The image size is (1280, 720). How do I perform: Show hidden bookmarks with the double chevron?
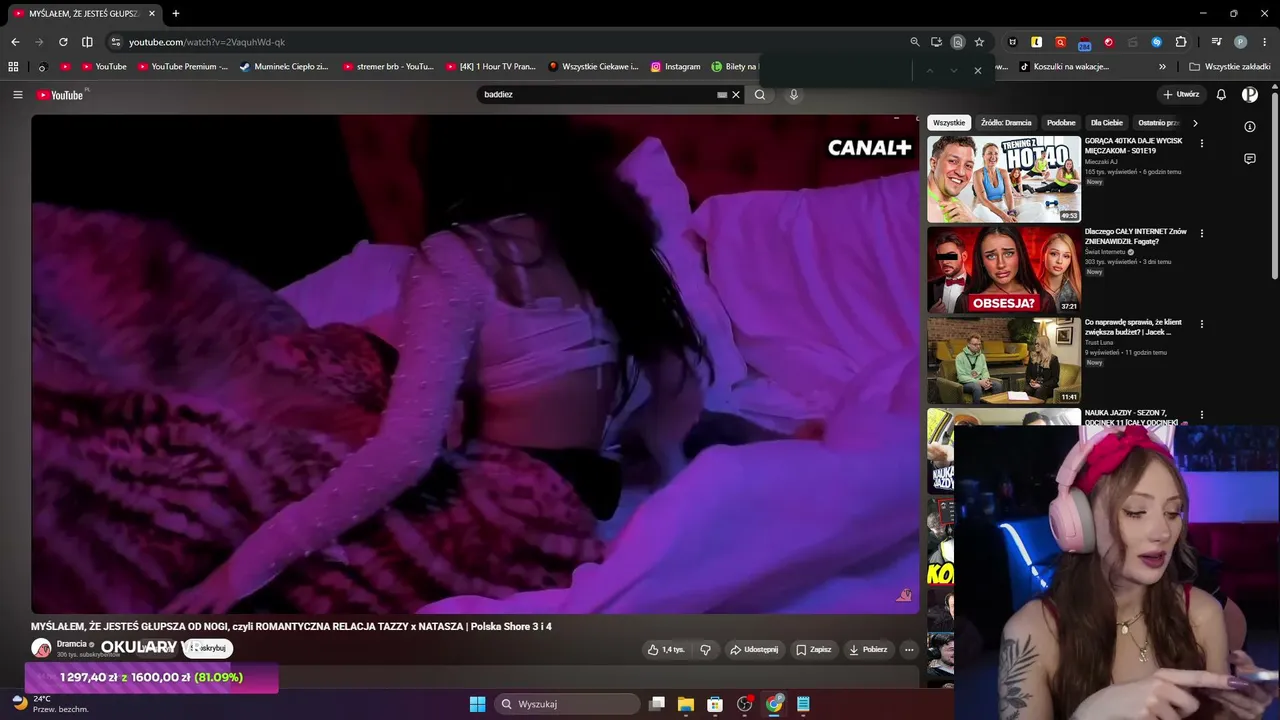(1162, 67)
